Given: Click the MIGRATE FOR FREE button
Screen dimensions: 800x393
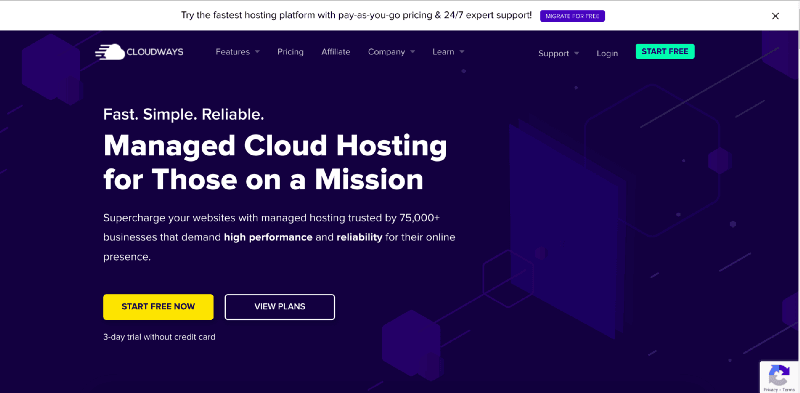Looking at the screenshot, I should [572, 16].
